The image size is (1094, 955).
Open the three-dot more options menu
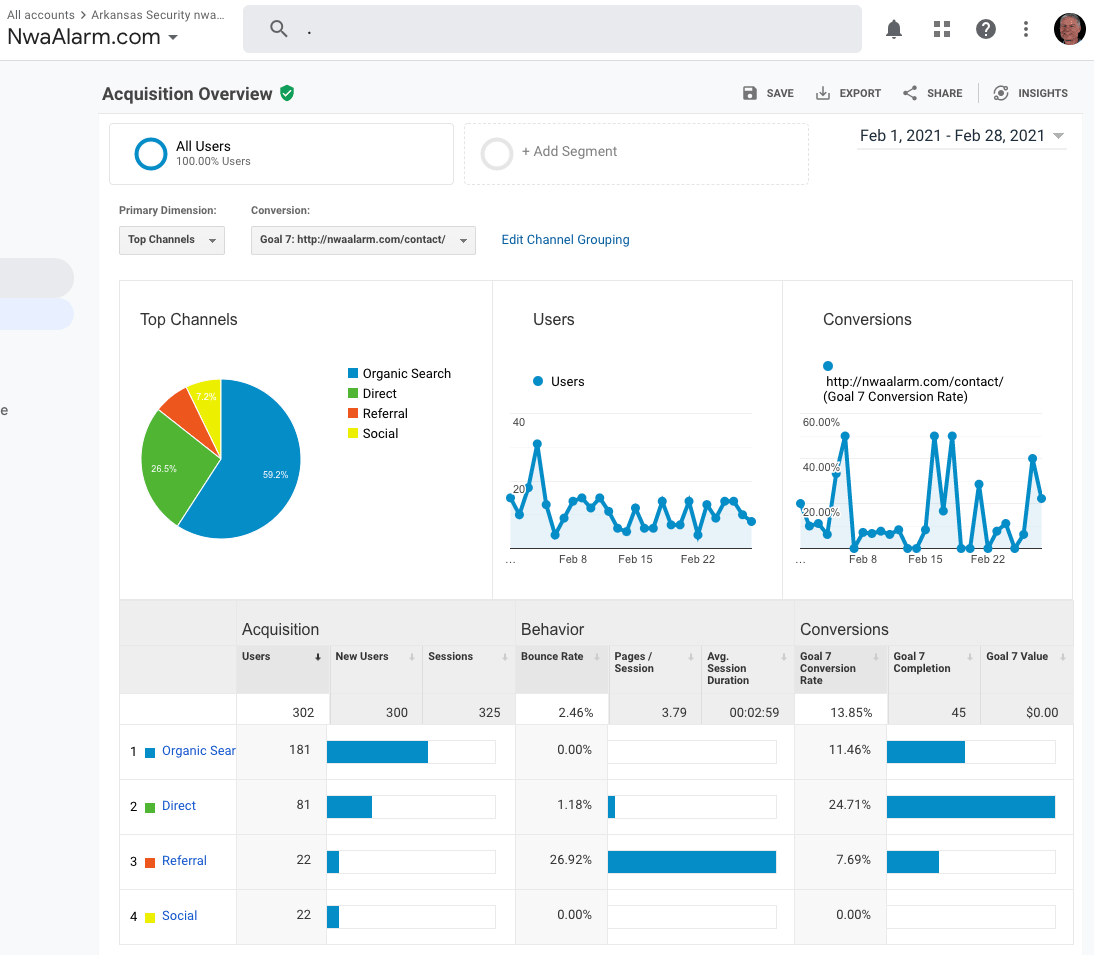point(1026,30)
